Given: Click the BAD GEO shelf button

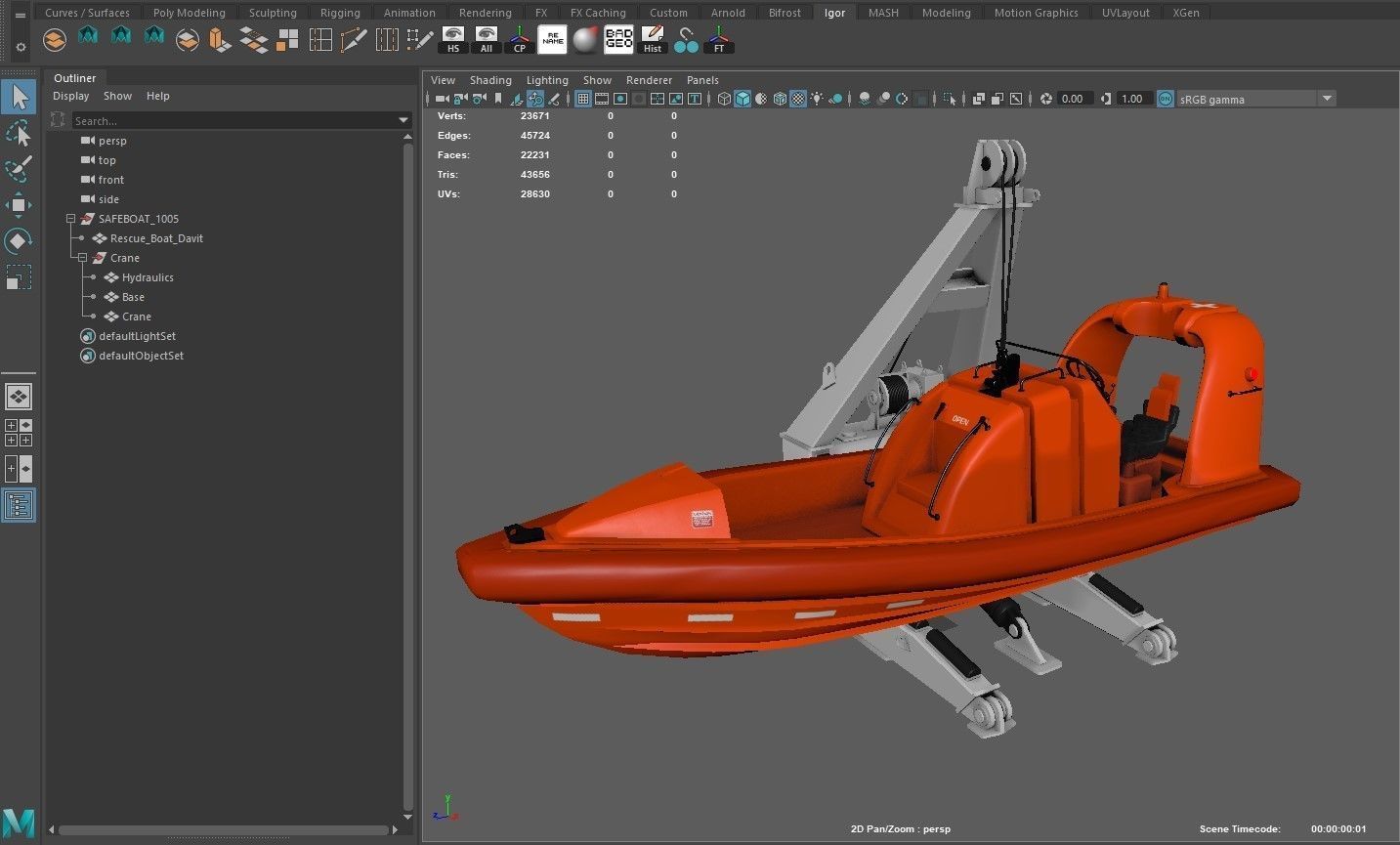Looking at the screenshot, I should point(618,40).
